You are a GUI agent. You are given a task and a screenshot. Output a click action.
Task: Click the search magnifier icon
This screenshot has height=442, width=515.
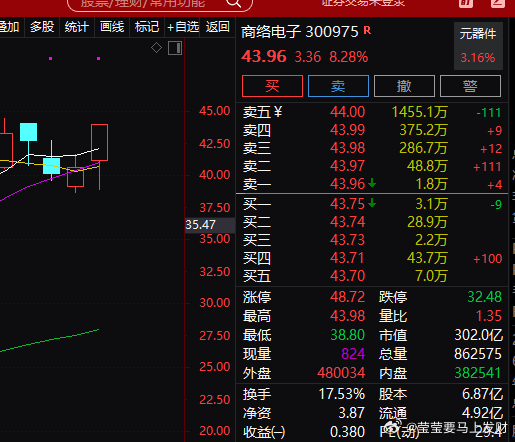click(233, 3)
